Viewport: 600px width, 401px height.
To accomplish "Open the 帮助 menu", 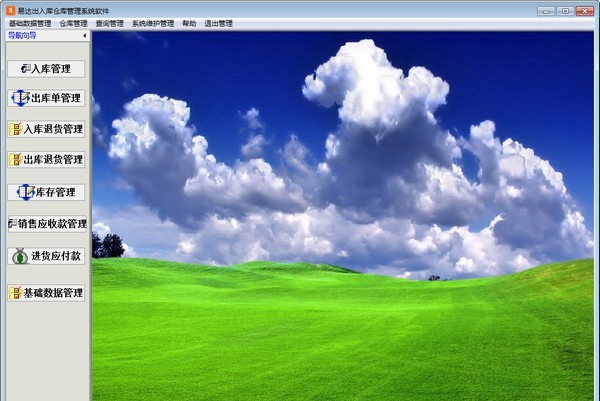I will 189,24.
